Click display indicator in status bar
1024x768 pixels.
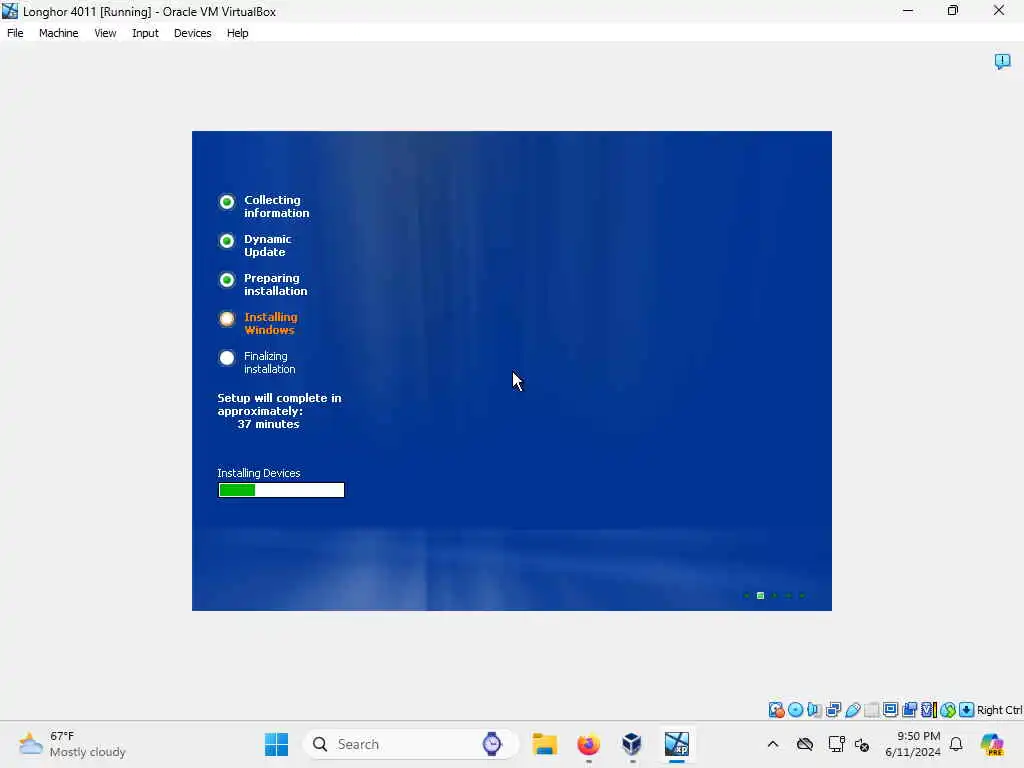pyautogui.click(x=890, y=710)
